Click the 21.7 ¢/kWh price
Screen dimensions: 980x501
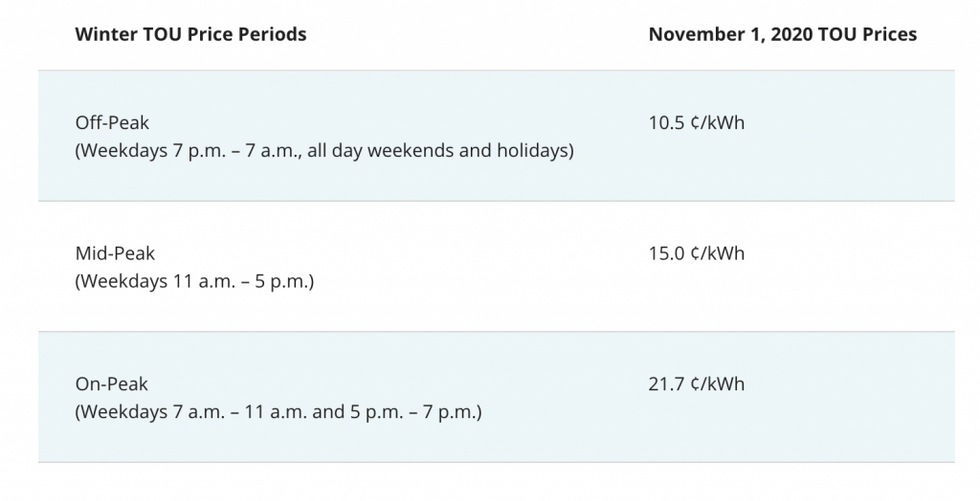(x=696, y=384)
